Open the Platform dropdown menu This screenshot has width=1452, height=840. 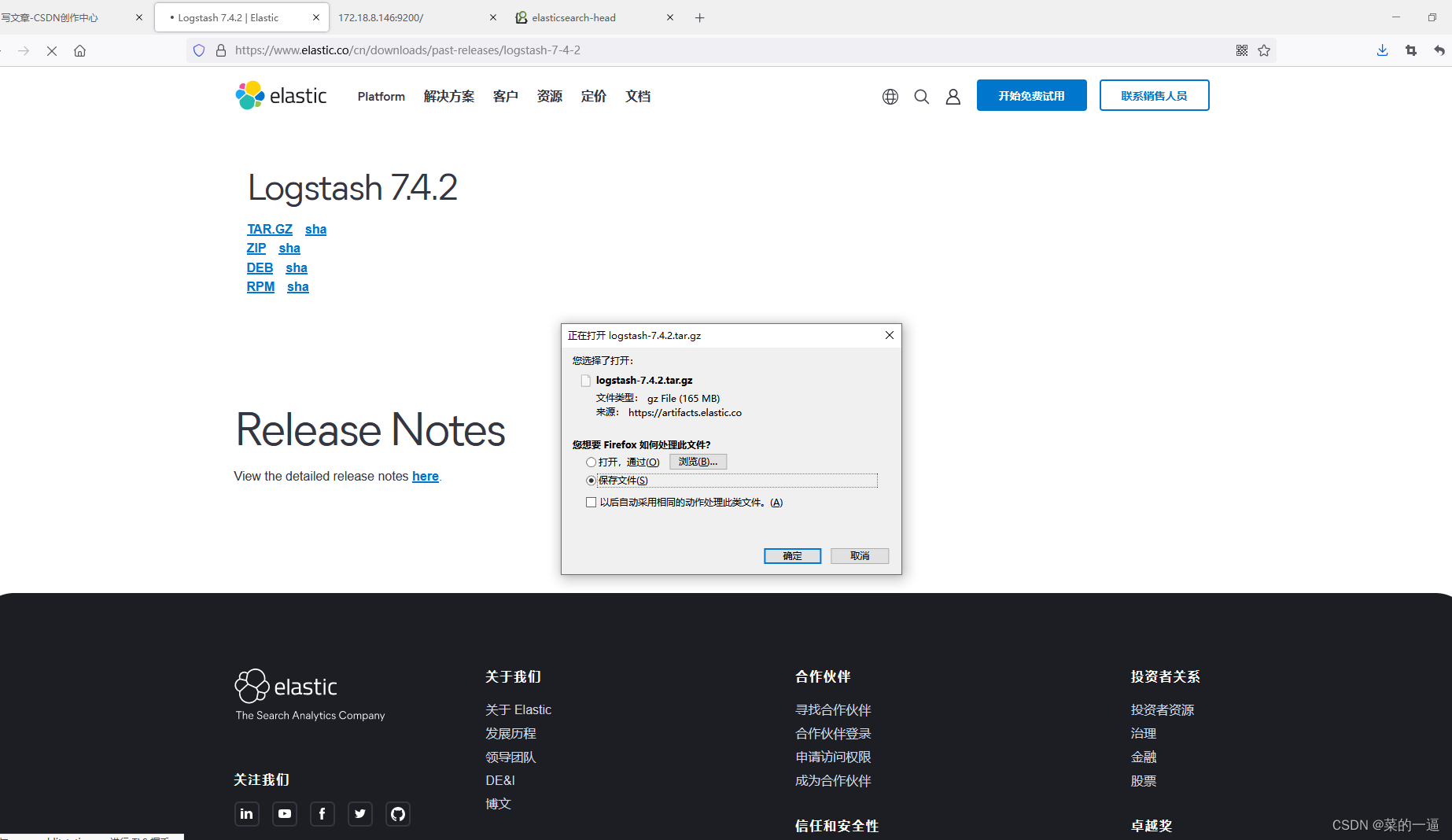tap(380, 96)
